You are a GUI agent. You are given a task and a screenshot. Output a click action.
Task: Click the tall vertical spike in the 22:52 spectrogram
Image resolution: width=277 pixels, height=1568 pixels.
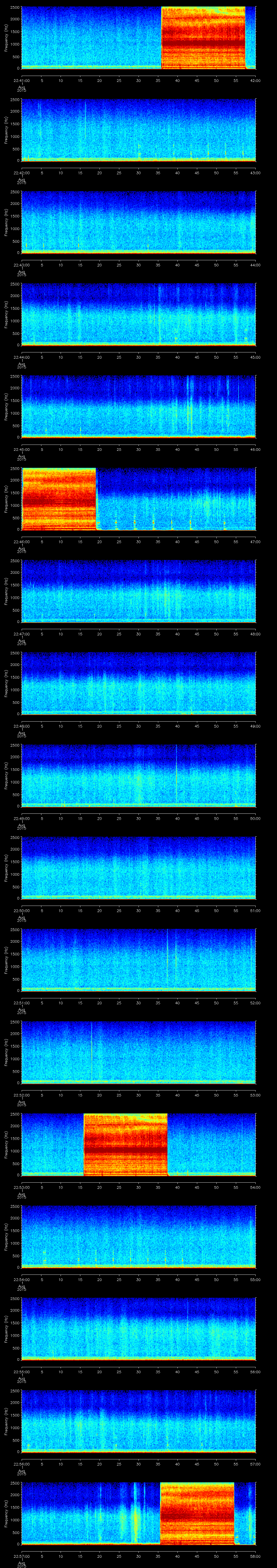91,1050
